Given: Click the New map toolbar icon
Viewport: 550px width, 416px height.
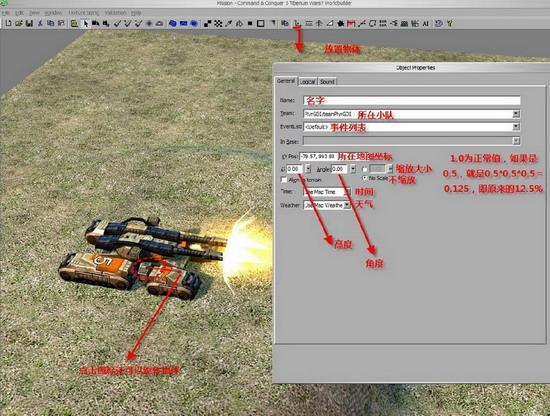Looking at the screenshot, I should [x=8, y=24].
